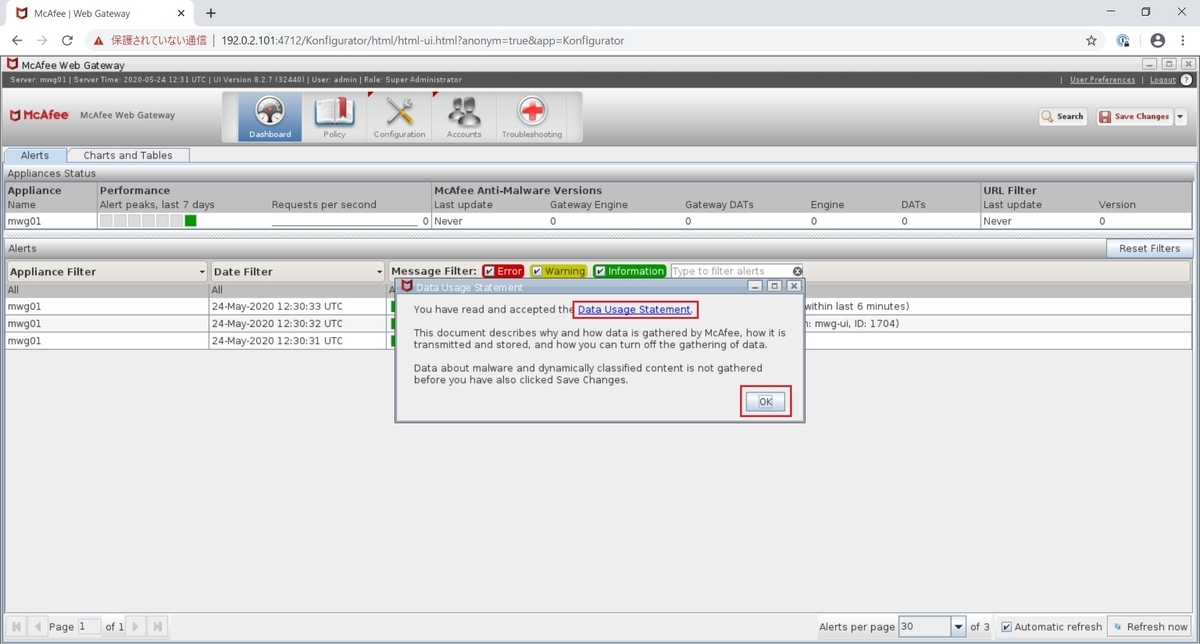The image size is (1200, 644).
Task: Click the Logout link
Action: pos(1163,79)
